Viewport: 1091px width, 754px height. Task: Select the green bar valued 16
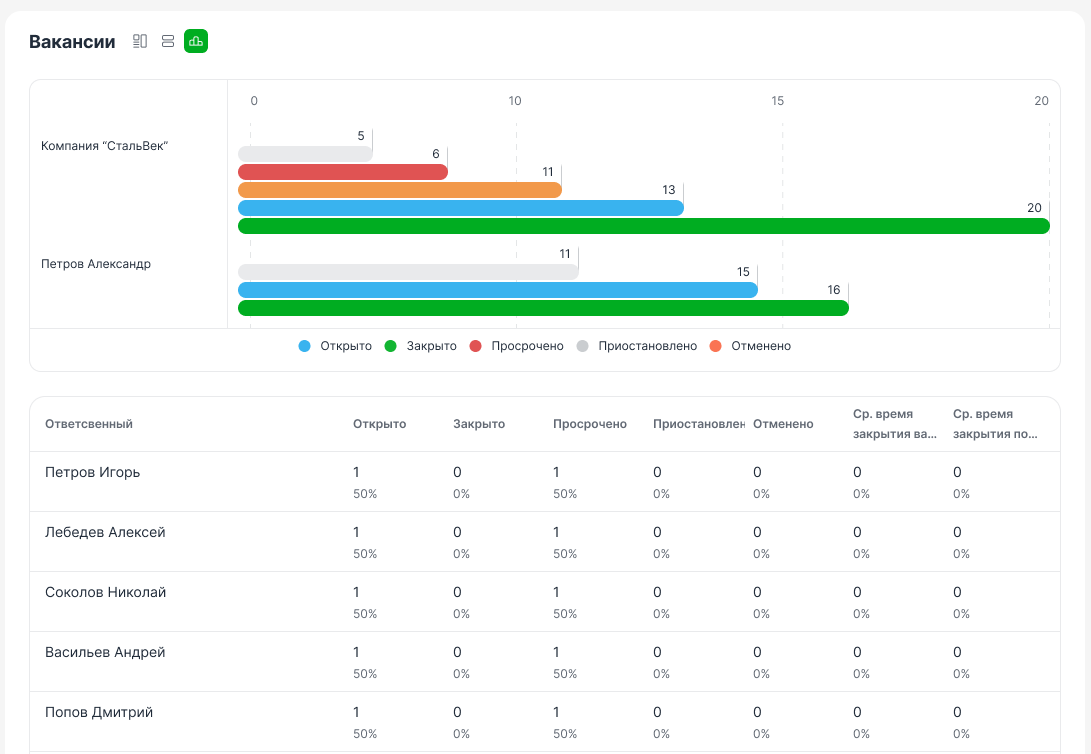(x=543, y=308)
